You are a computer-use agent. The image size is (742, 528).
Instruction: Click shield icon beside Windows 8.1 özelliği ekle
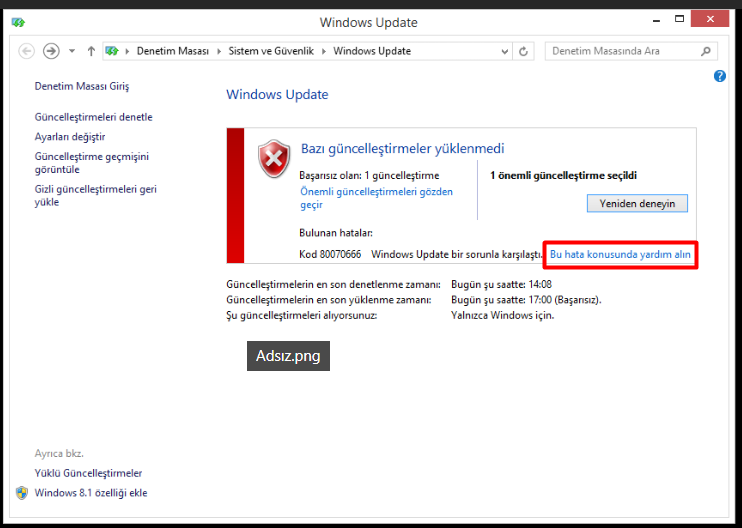(22, 493)
